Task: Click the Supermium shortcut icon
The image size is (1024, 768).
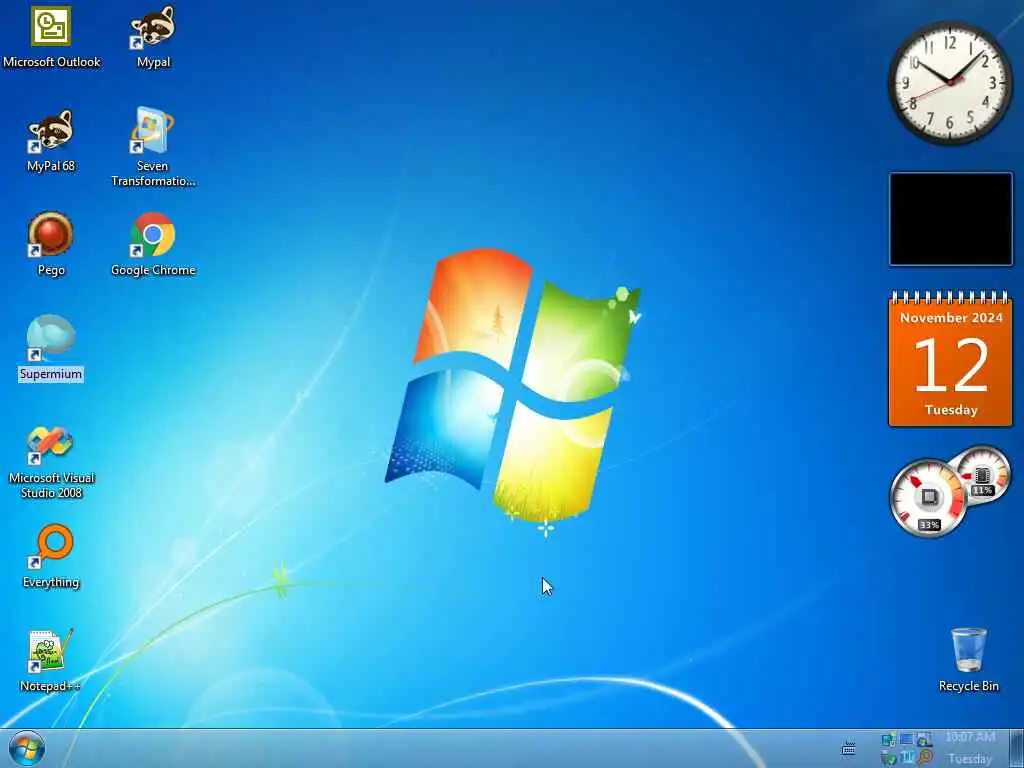Action: [x=51, y=348]
